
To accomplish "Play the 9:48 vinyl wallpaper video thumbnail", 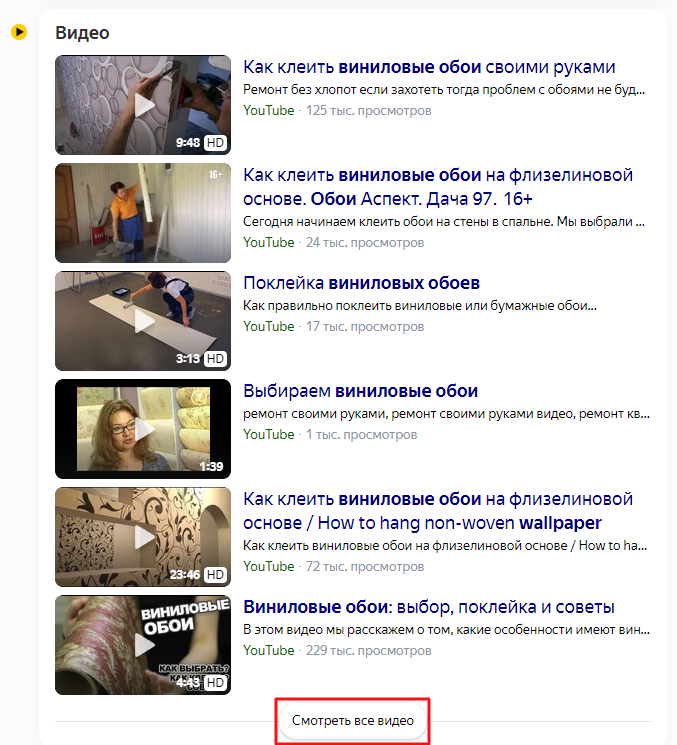I will [143, 105].
